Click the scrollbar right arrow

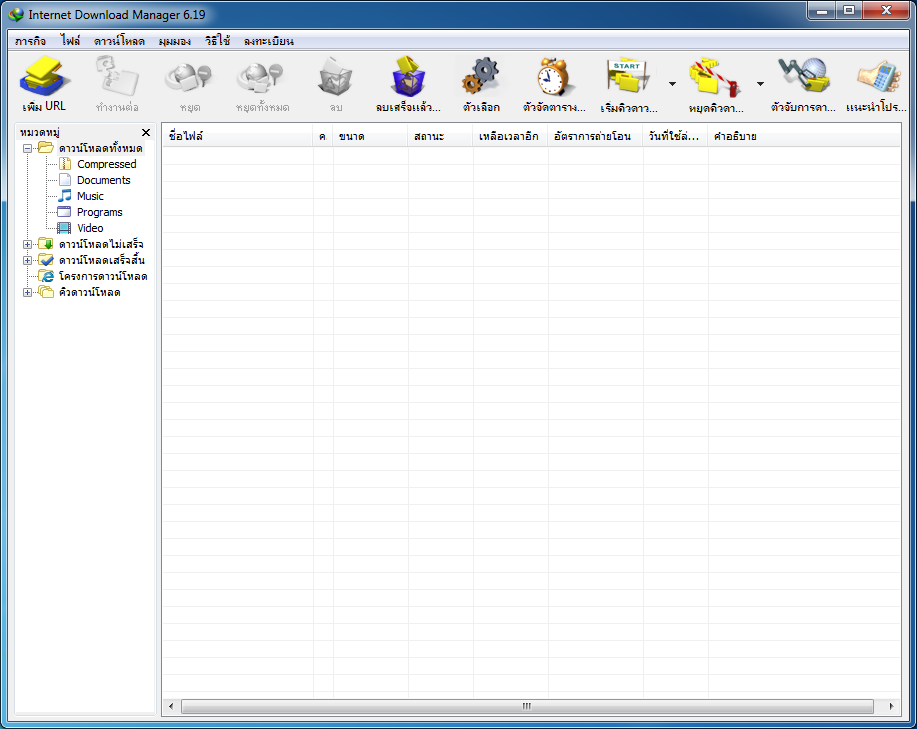click(x=891, y=706)
